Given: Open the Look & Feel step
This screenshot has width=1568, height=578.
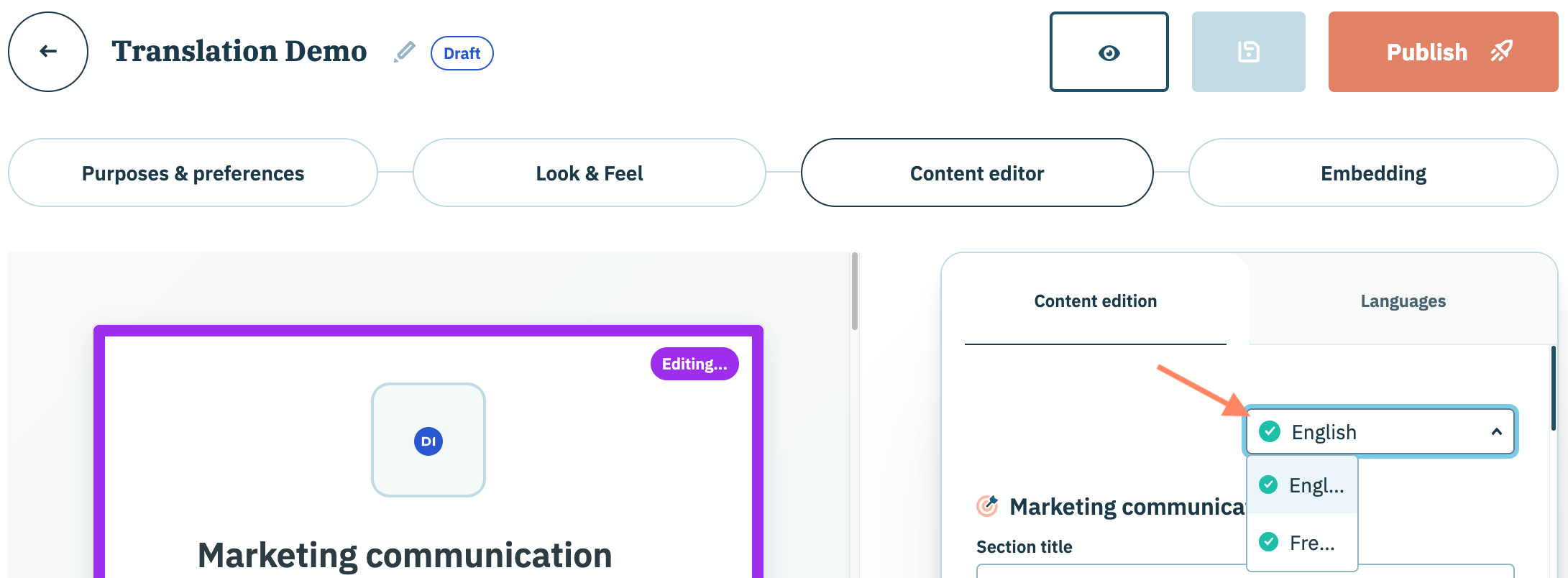Looking at the screenshot, I should click(589, 173).
